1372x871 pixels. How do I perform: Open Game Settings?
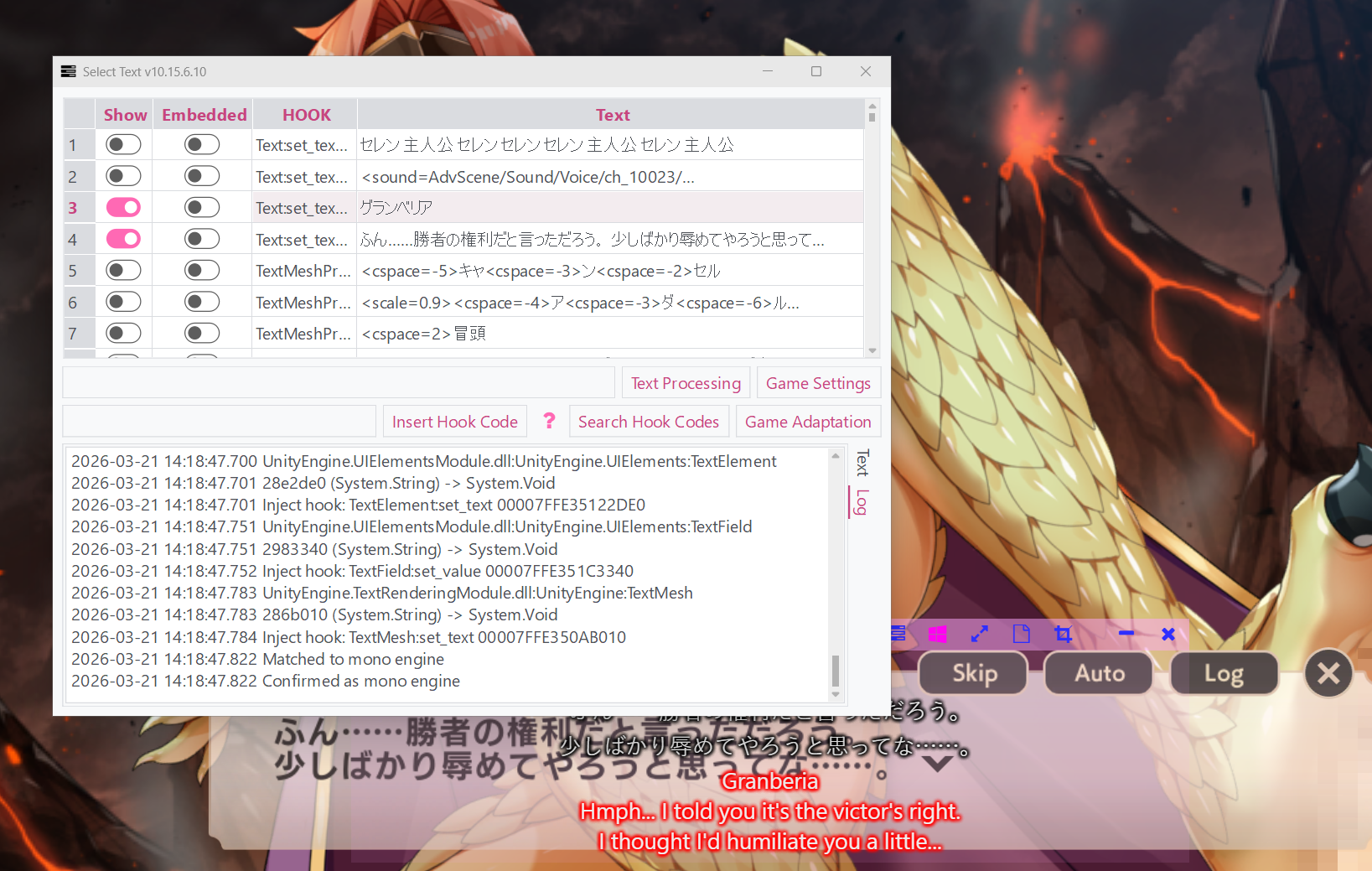point(818,383)
